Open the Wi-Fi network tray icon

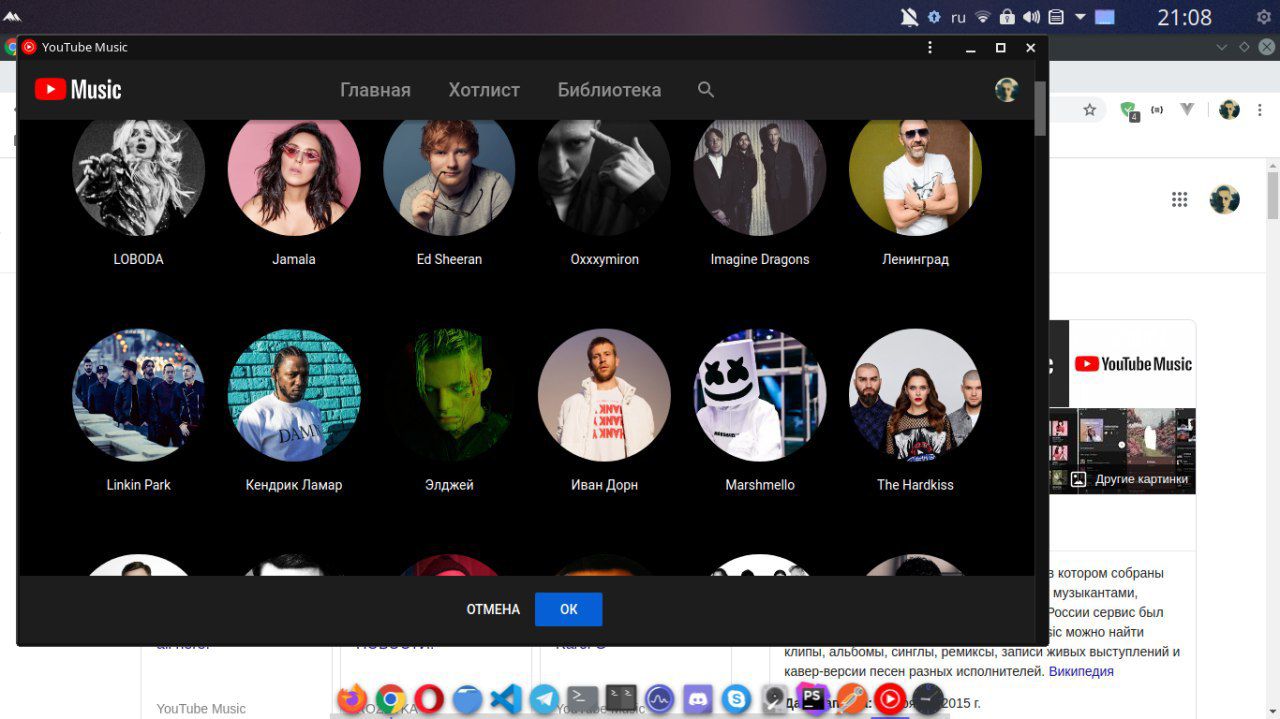pos(983,17)
